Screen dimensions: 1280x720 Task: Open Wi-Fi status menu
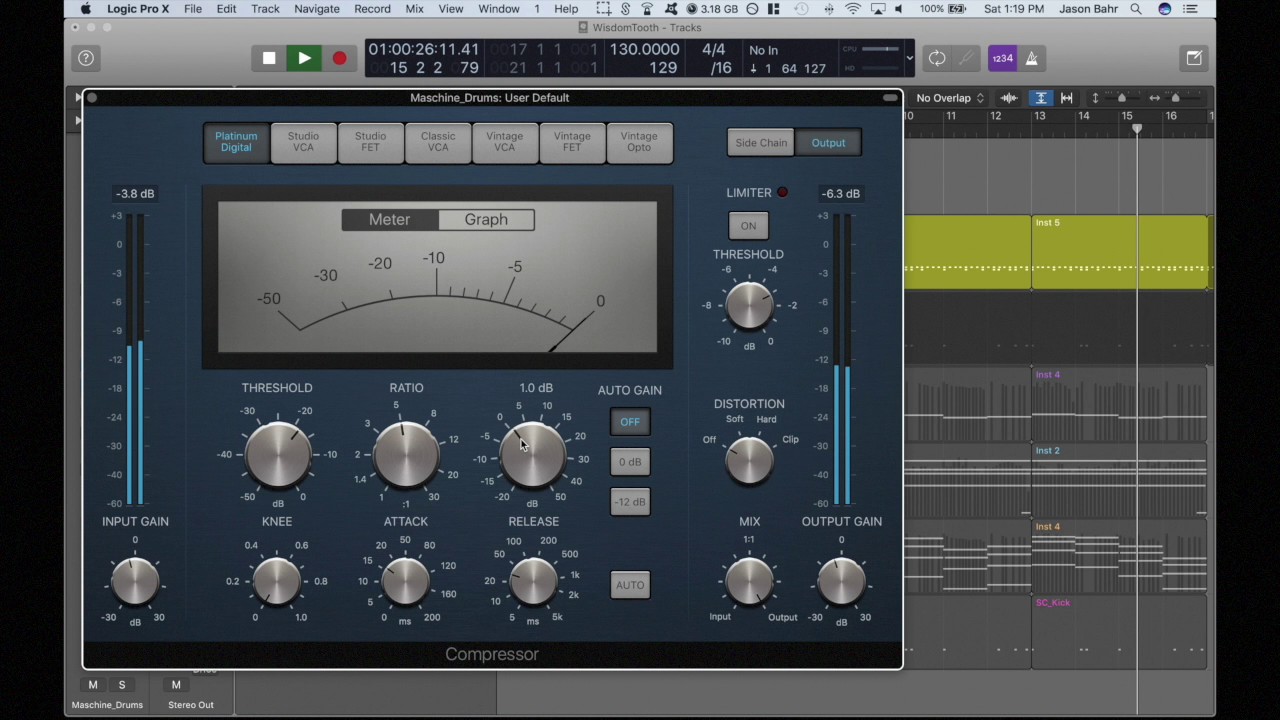(x=853, y=9)
